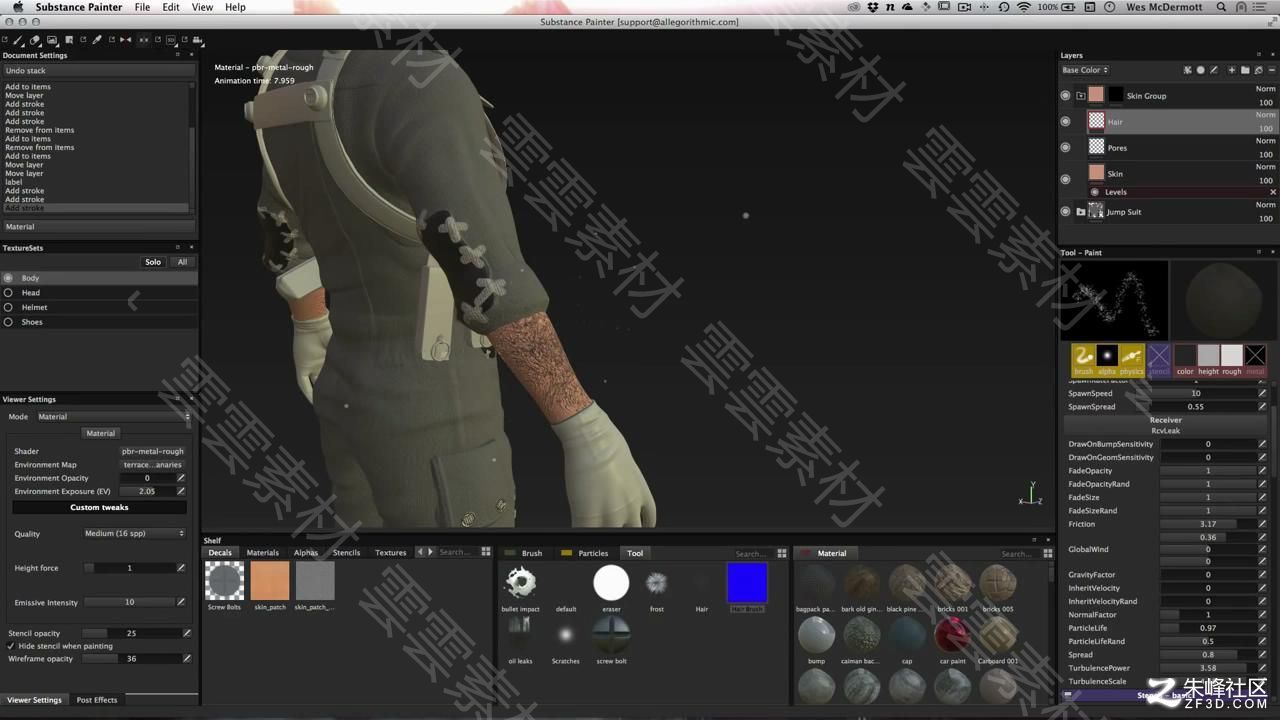Toggle visibility of Hair layer
Viewport: 1280px width, 720px height.
1065,121
